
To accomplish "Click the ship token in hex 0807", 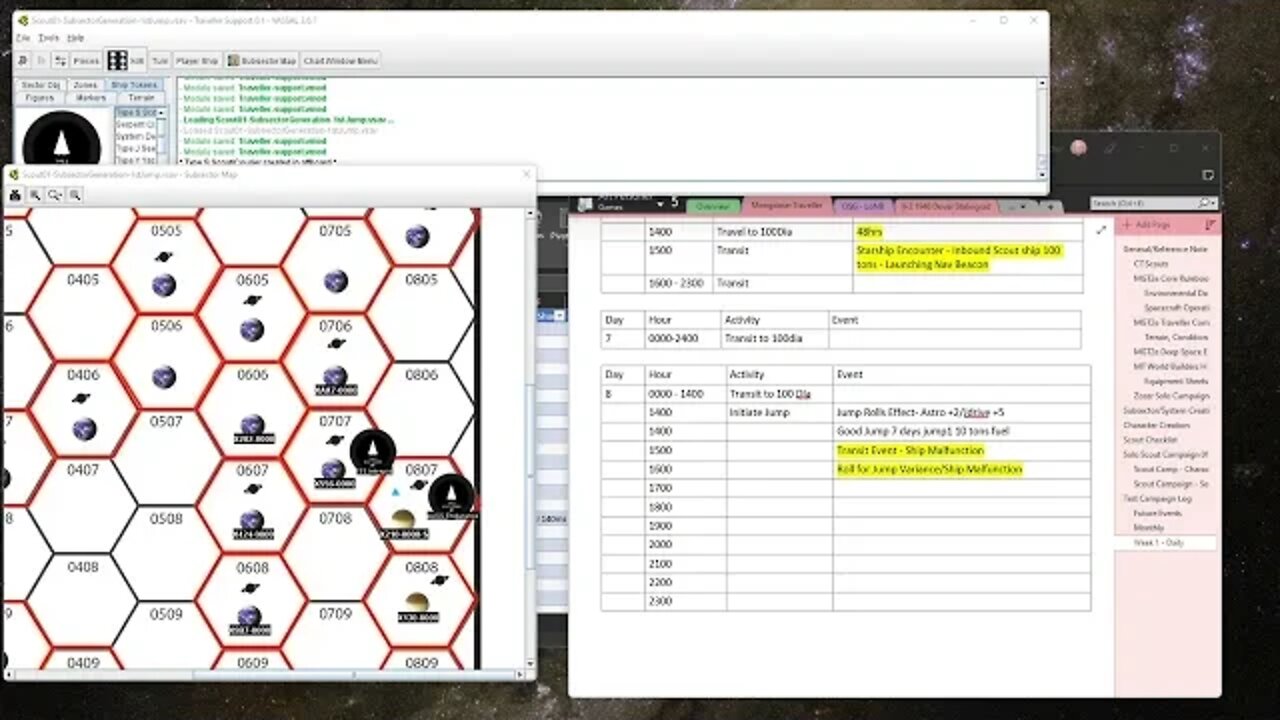I will point(452,497).
